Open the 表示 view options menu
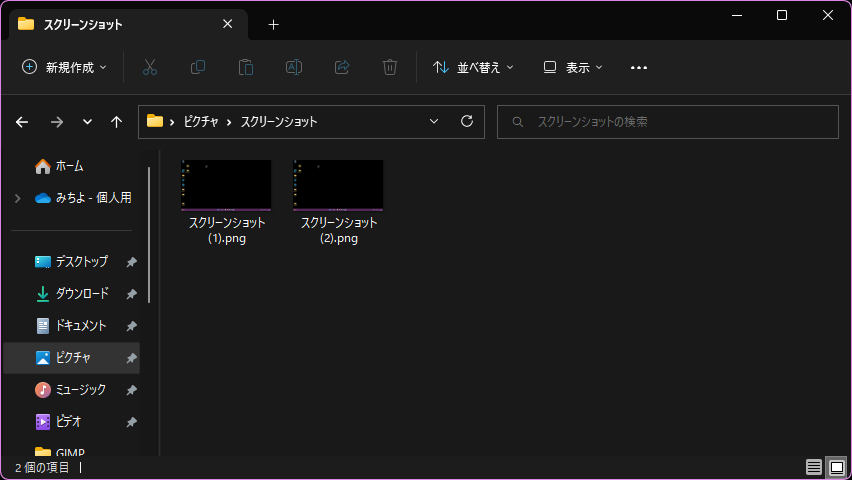Image resolution: width=852 pixels, height=480 pixels. click(x=573, y=67)
